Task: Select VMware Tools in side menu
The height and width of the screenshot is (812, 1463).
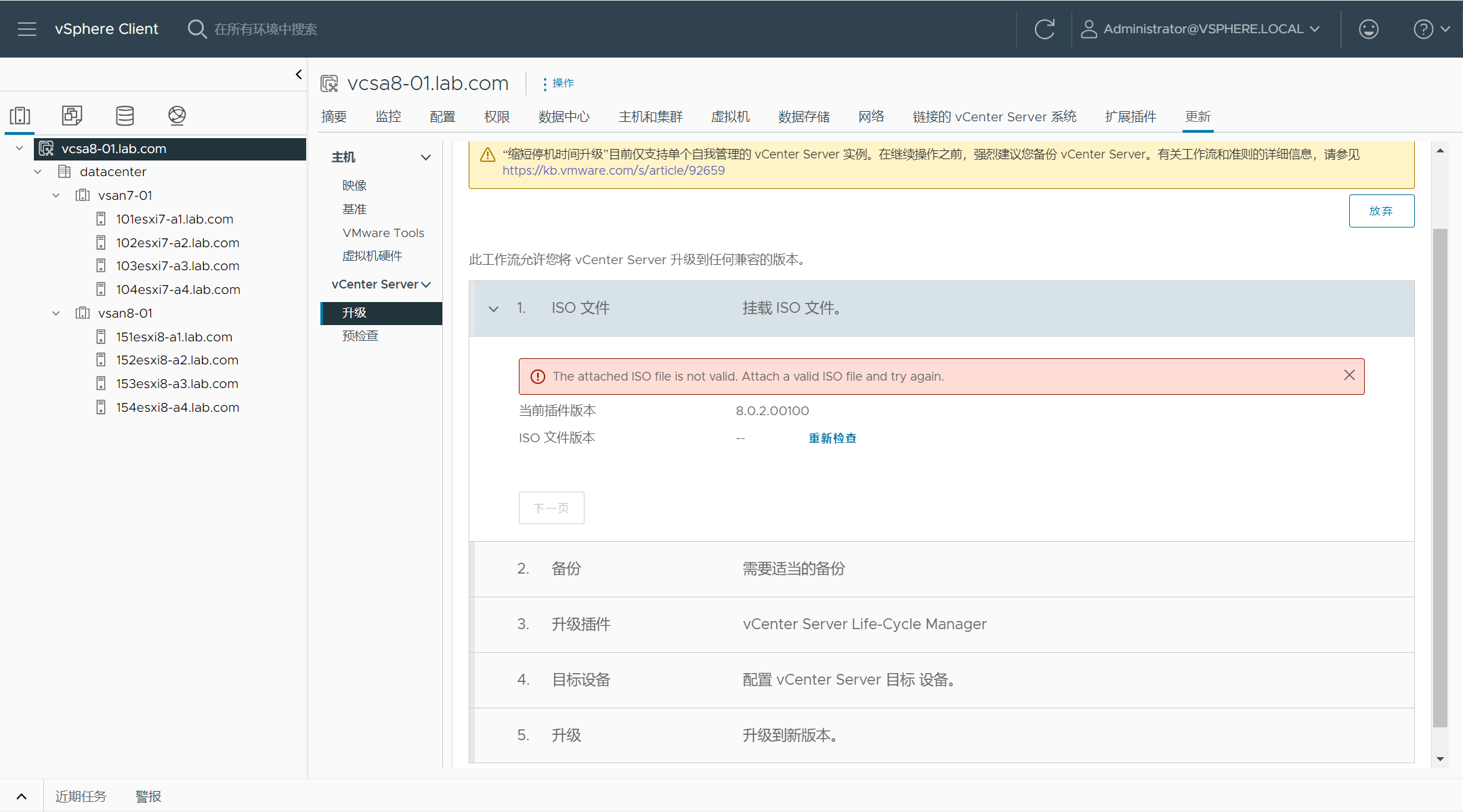Action: click(x=383, y=233)
